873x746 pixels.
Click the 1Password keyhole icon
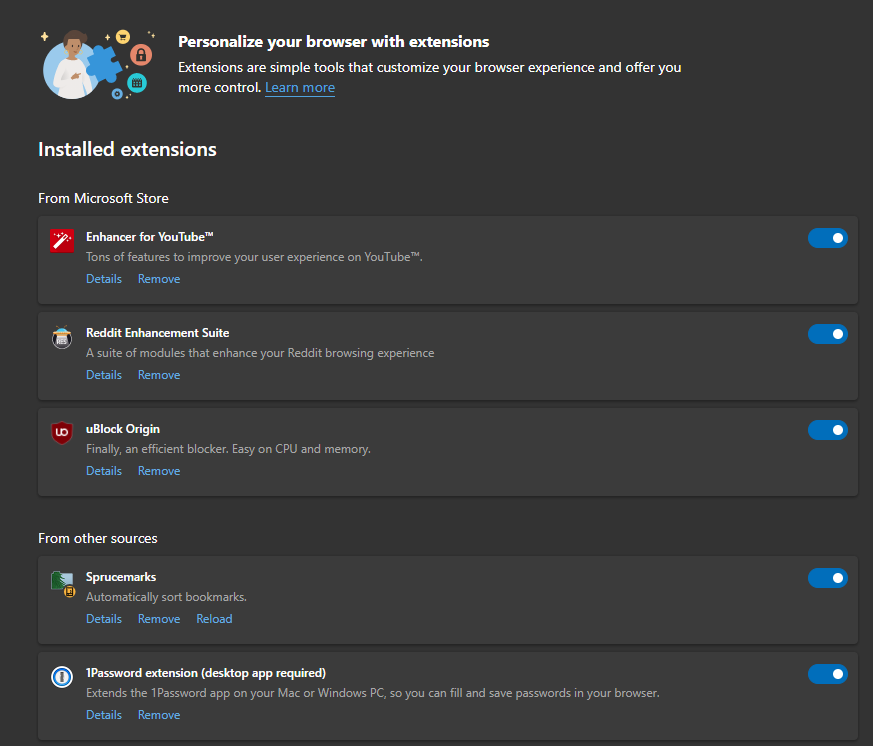[62, 676]
